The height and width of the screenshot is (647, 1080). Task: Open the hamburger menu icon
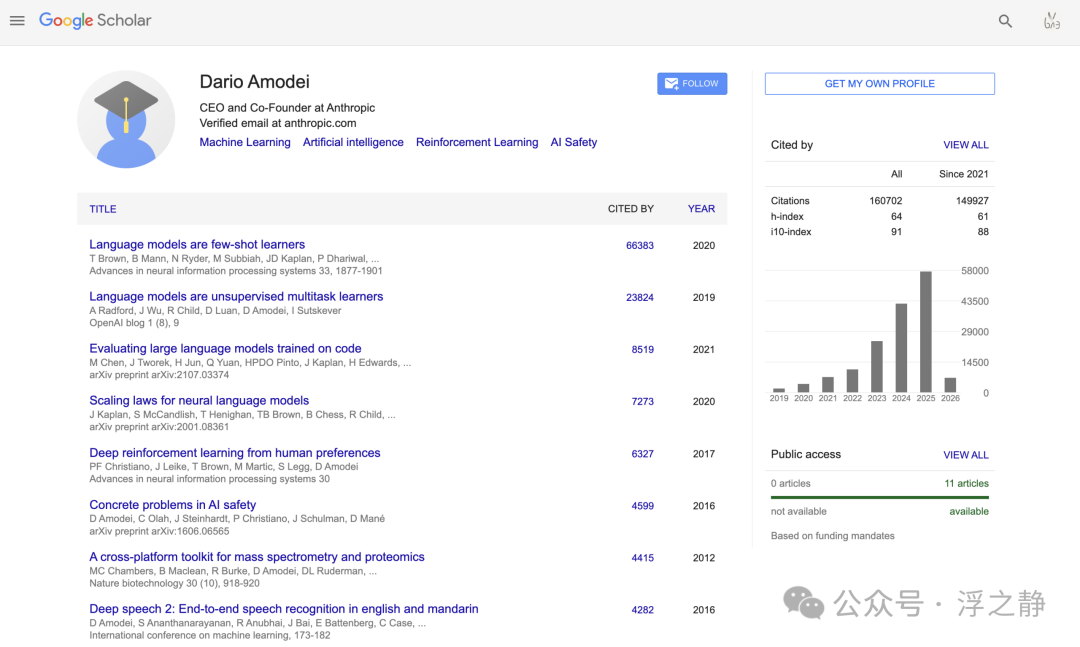pyautogui.click(x=17, y=21)
